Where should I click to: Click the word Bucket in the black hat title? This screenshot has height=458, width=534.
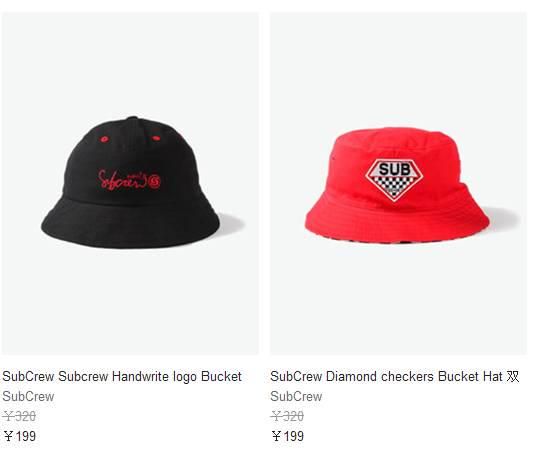221,377
